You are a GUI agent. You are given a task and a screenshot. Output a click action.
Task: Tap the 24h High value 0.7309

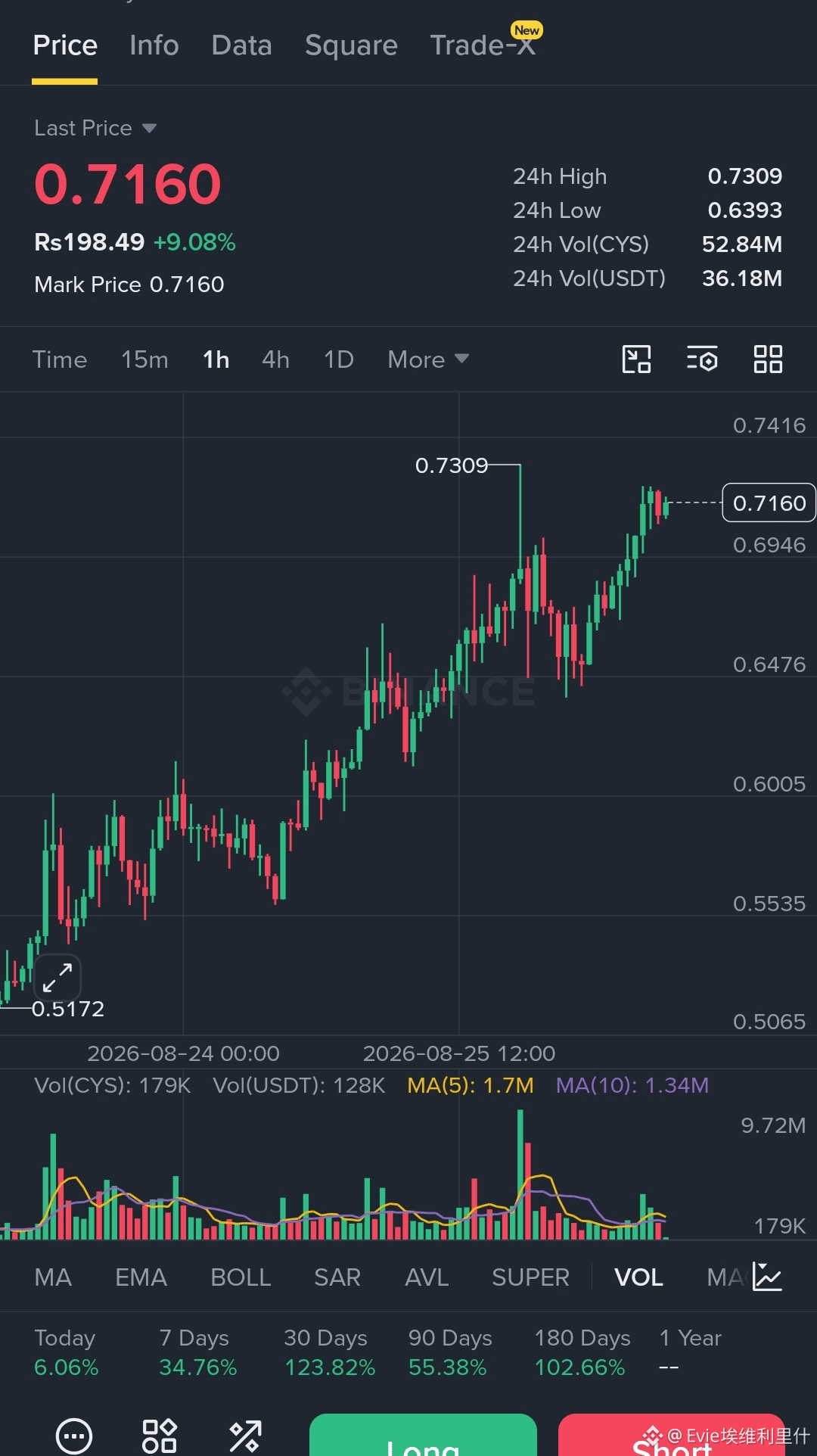tap(744, 176)
